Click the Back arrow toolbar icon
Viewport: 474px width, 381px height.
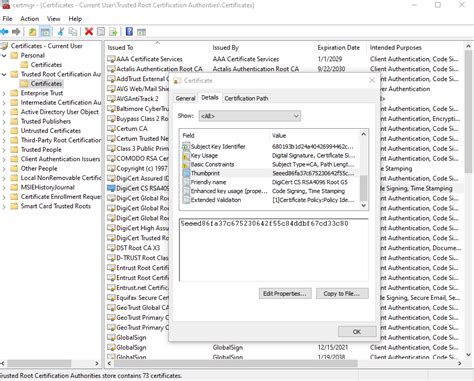(4, 32)
